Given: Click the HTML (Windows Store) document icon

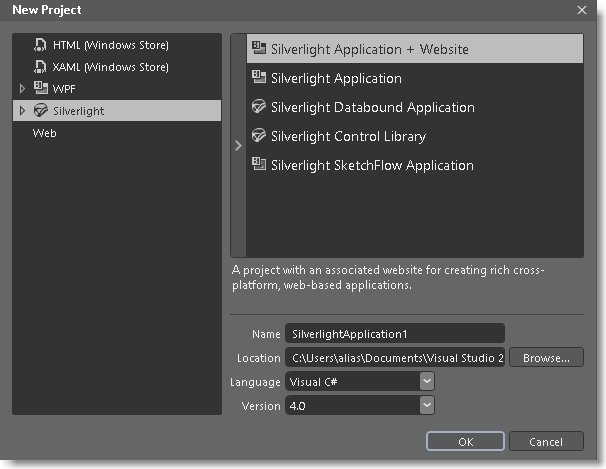Looking at the screenshot, I should [40, 45].
